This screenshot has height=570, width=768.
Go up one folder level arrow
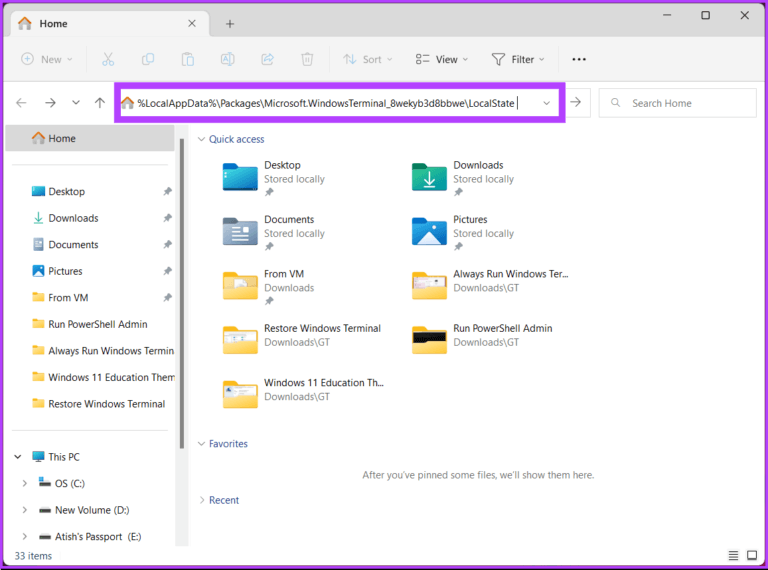[x=100, y=103]
